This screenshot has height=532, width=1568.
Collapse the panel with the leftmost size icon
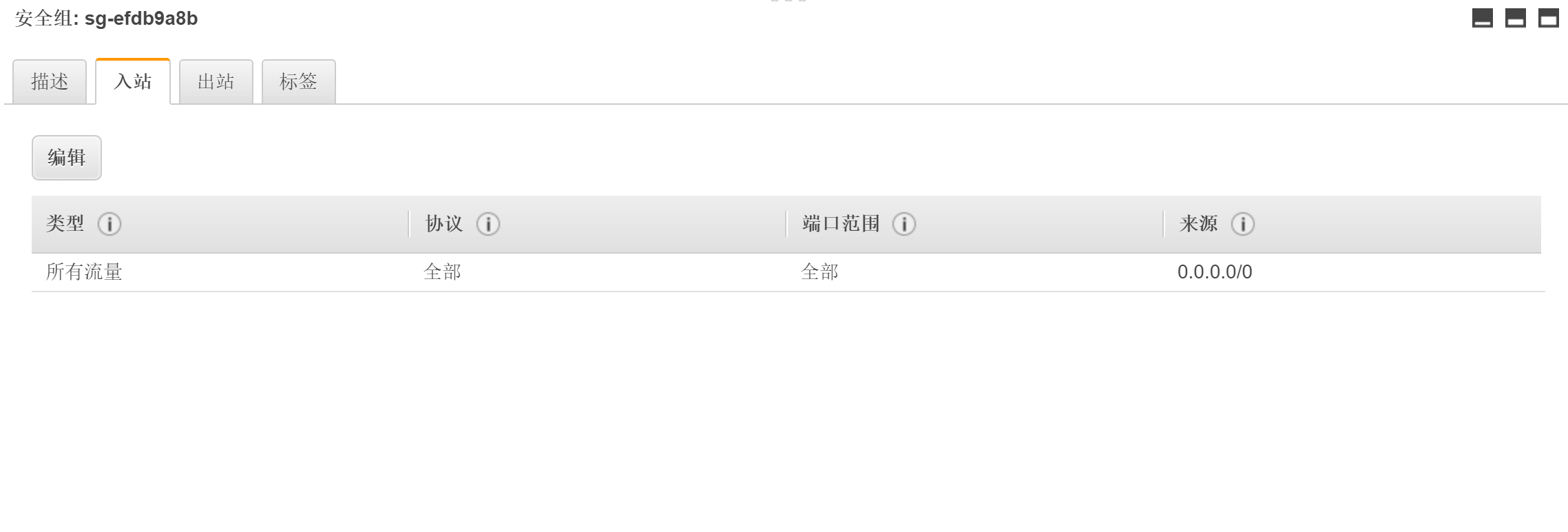(1483, 18)
